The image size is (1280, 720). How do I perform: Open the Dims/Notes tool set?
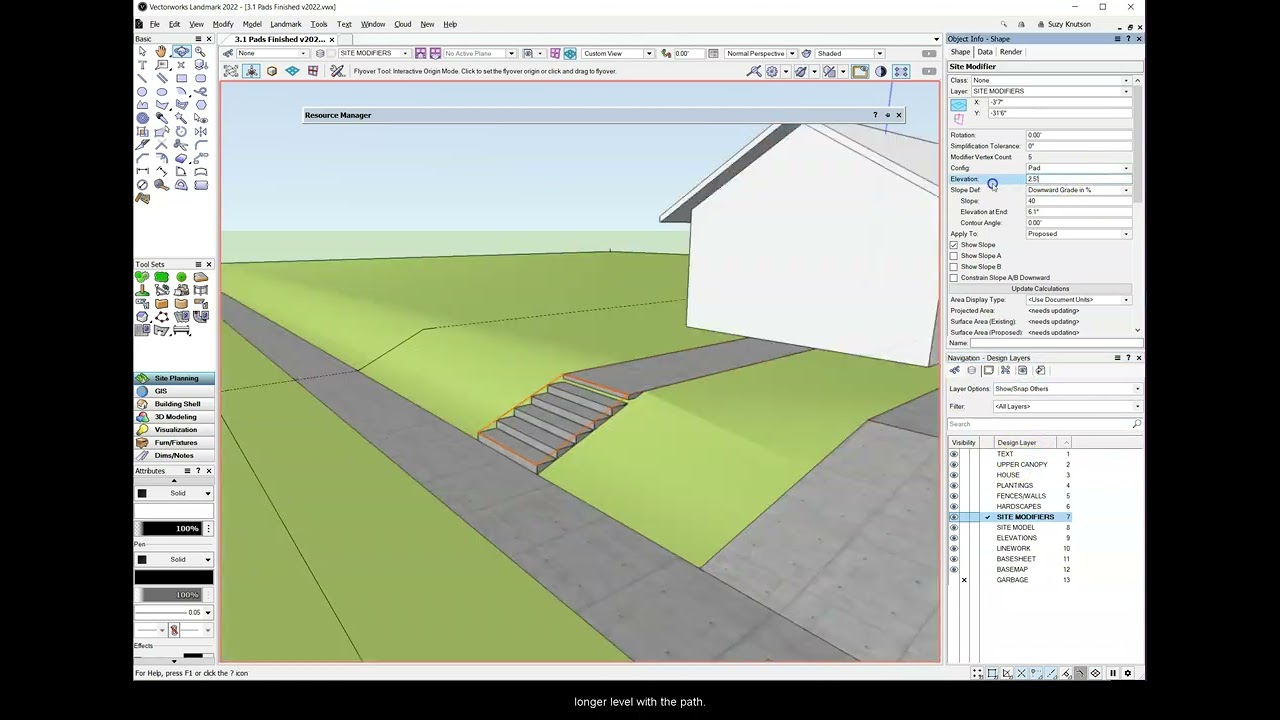175,456
